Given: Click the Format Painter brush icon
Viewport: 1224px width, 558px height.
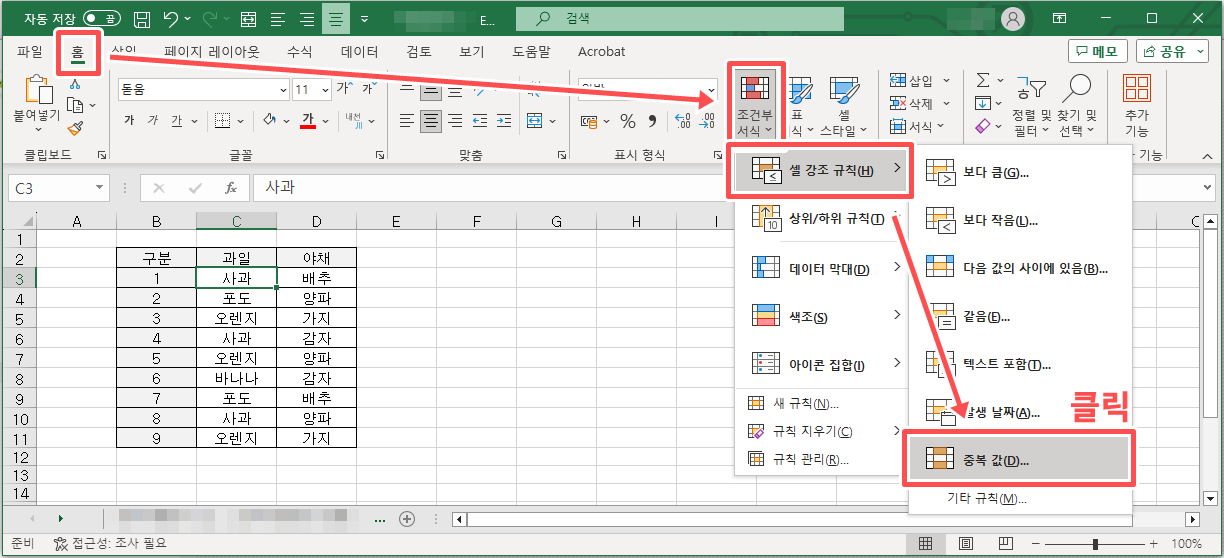Looking at the screenshot, I should (75, 128).
